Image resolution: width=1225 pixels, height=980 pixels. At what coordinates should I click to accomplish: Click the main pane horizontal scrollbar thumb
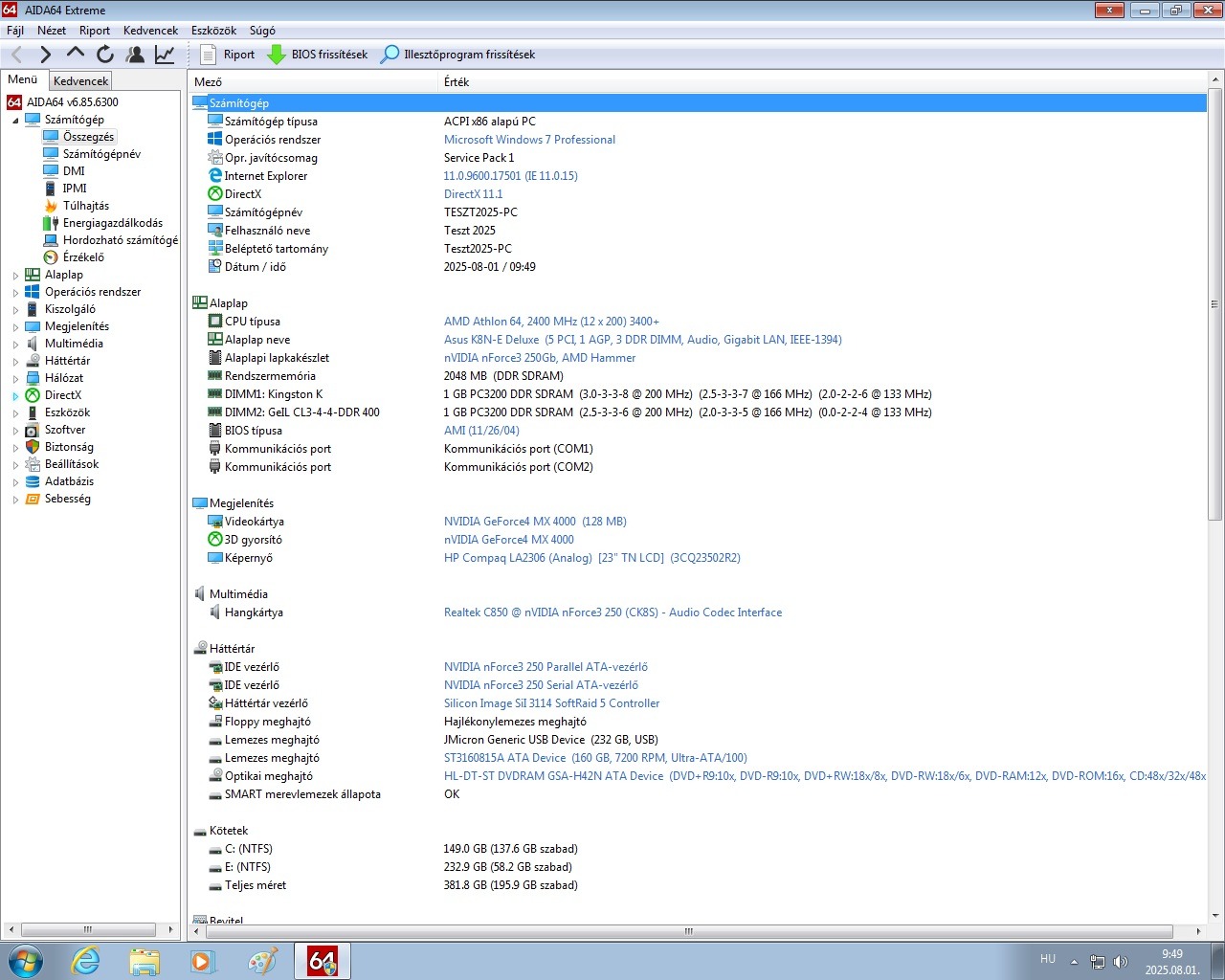[688, 931]
